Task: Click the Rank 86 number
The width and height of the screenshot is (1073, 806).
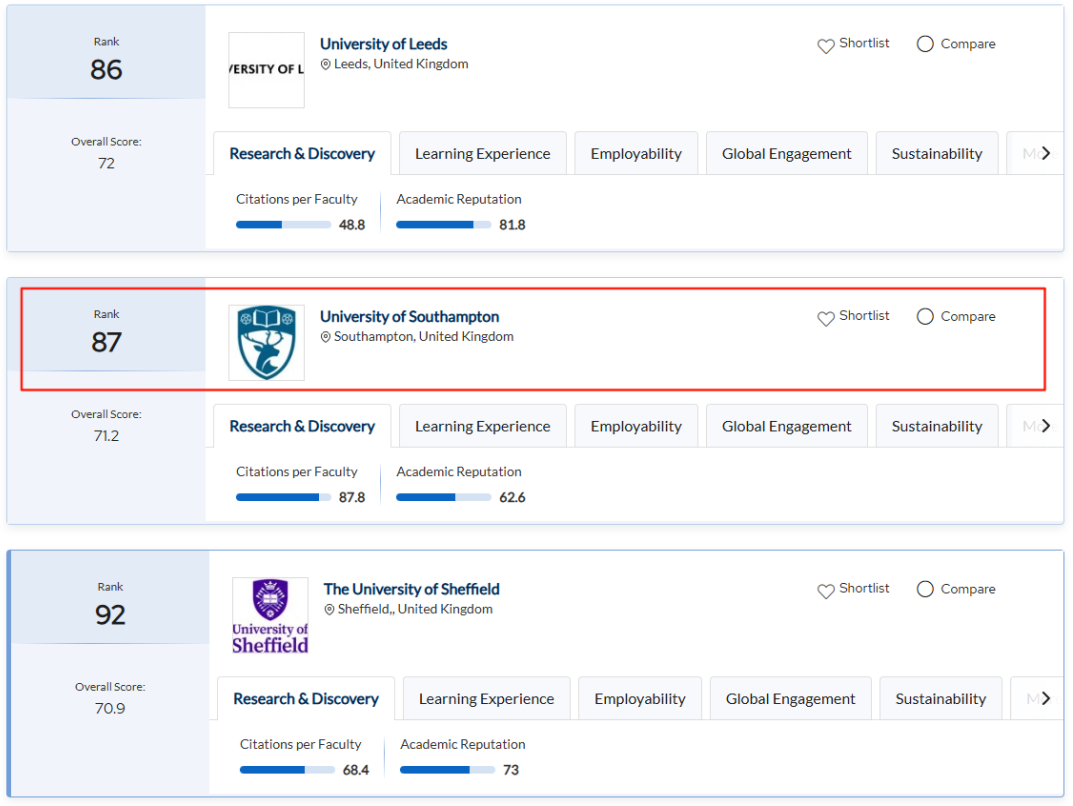Action: (x=106, y=69)
